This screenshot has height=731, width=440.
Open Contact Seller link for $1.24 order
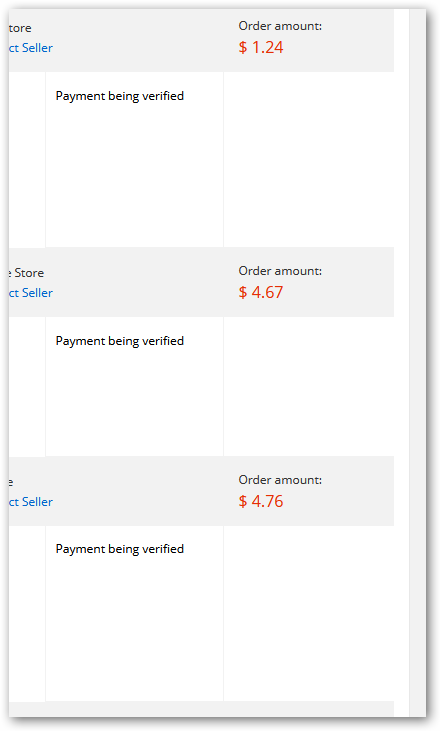31,48
